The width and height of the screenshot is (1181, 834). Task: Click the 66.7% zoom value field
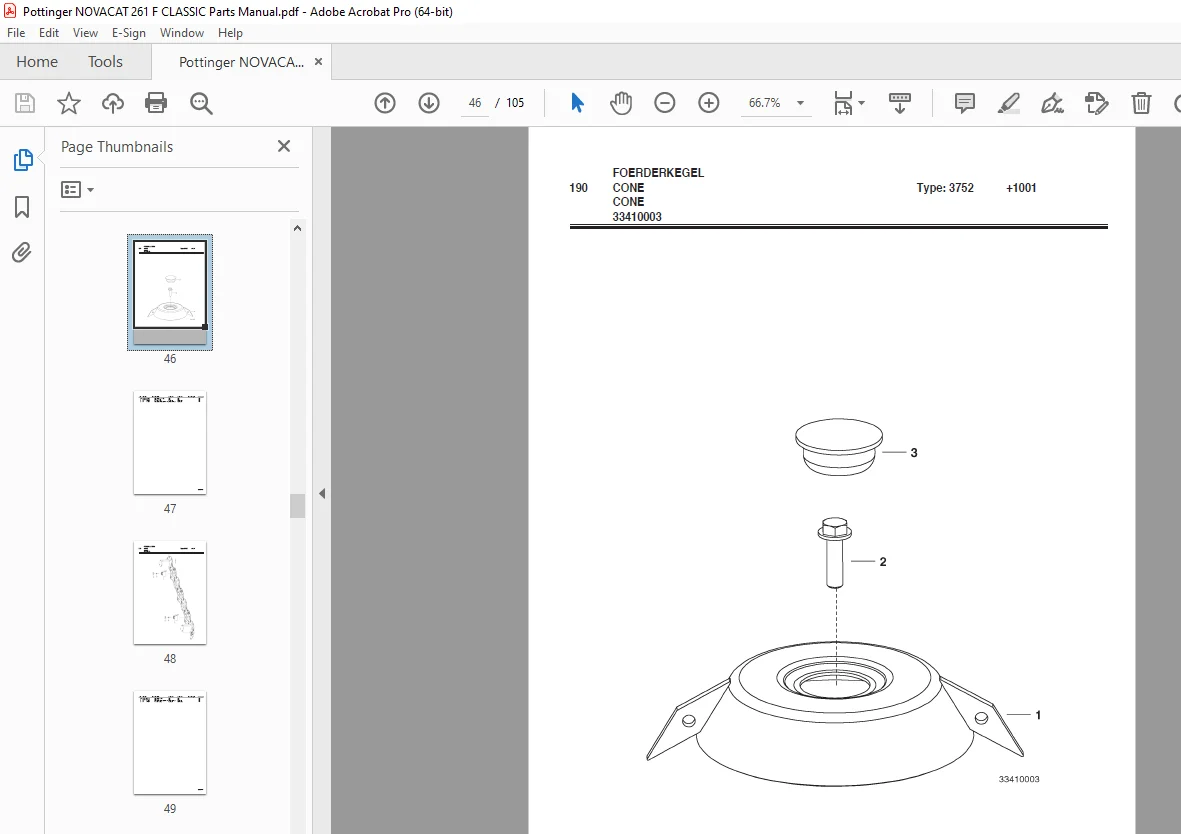(x=764, y=102)
